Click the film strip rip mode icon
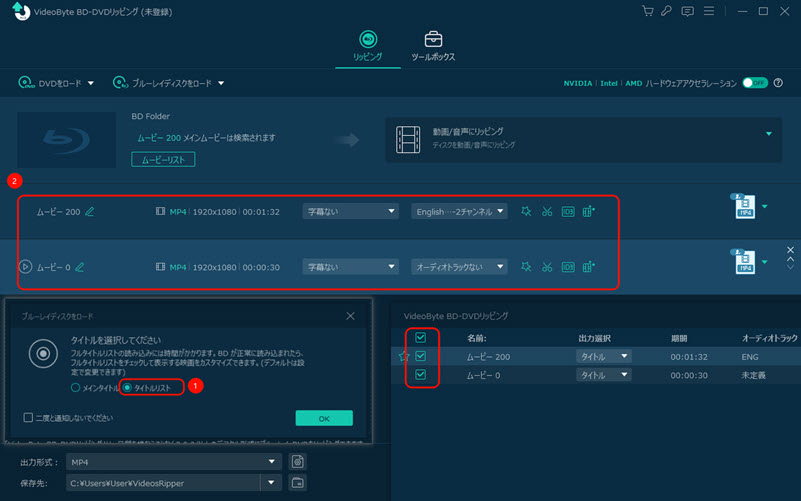This screenshot has height=501, width=801. 408,139
